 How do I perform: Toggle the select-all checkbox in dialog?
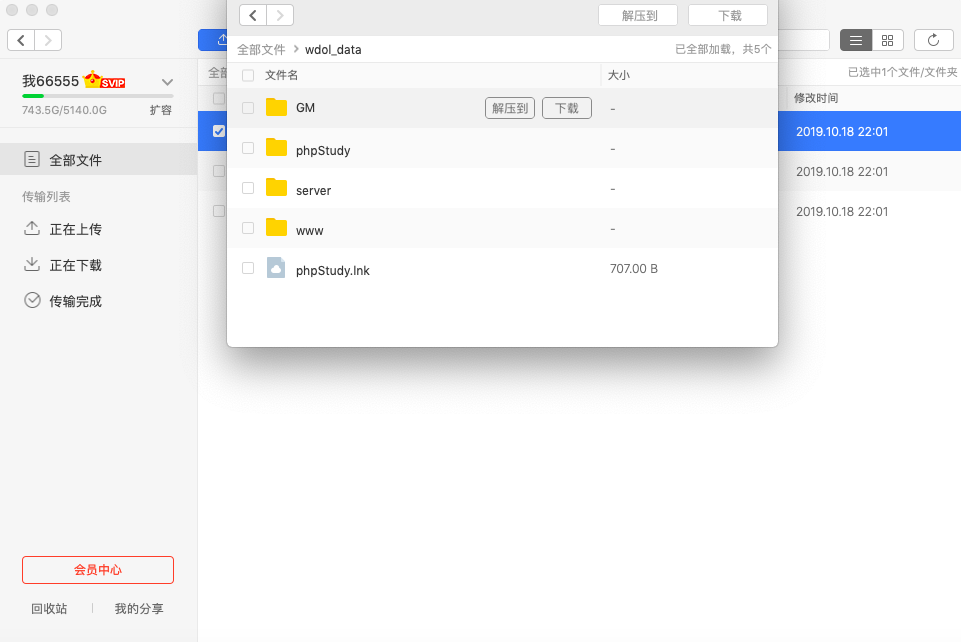(248, 75)
